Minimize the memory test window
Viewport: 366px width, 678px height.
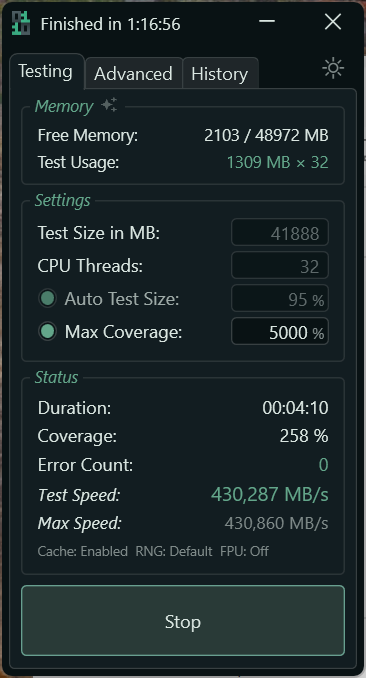[x=267, y=21]
